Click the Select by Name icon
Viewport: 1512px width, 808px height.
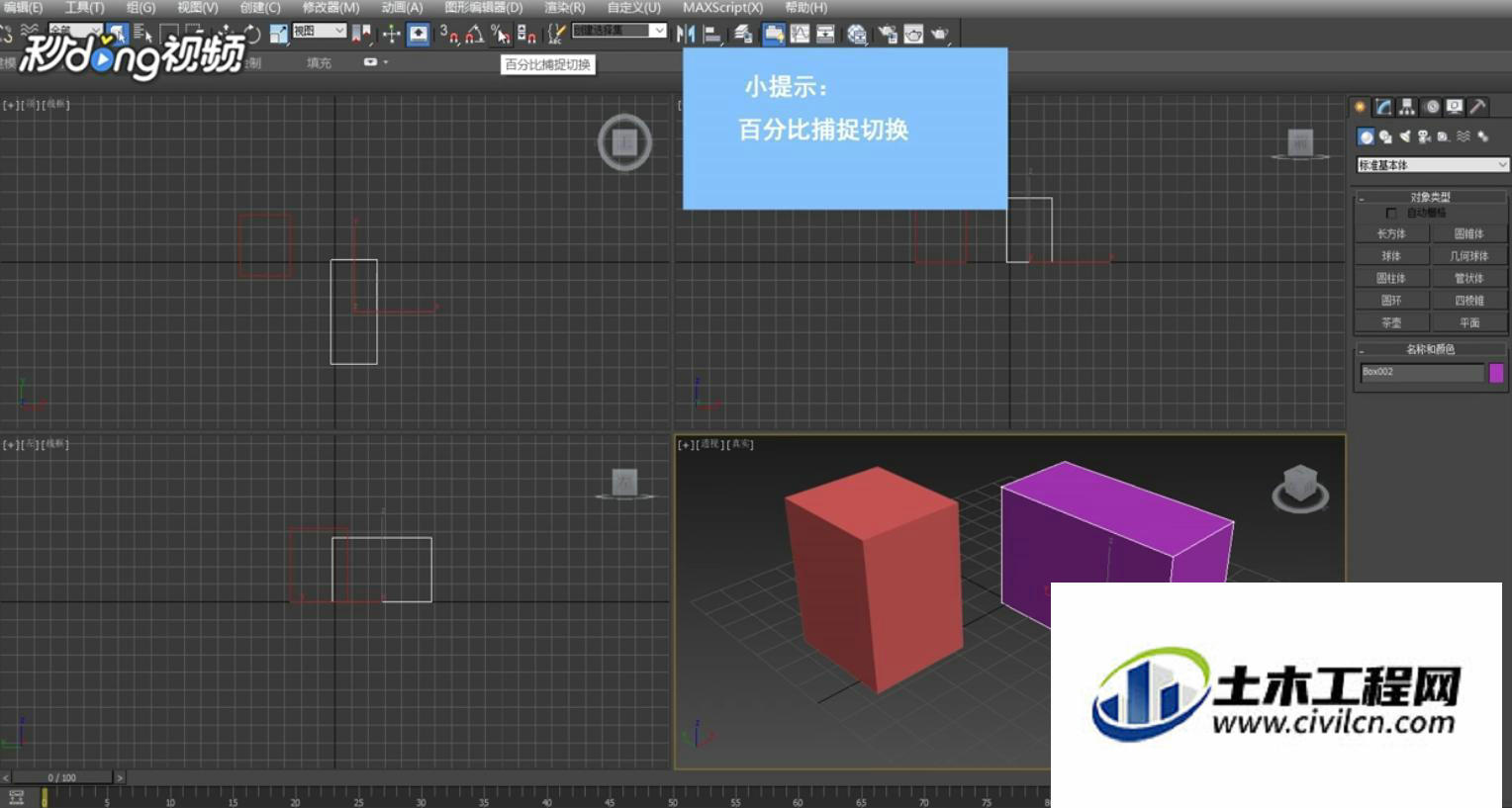(x=144, y=35)
